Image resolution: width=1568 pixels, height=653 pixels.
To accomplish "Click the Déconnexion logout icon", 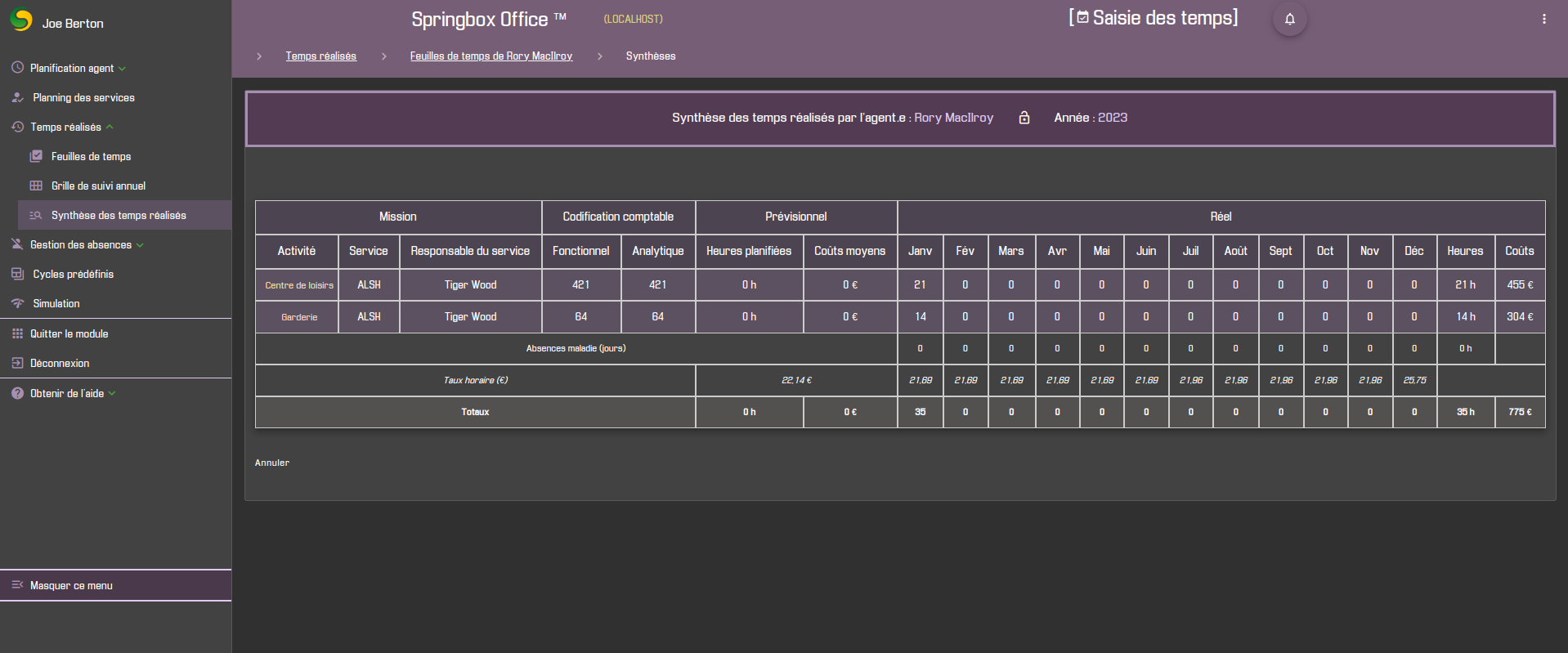I will (17, 363).
